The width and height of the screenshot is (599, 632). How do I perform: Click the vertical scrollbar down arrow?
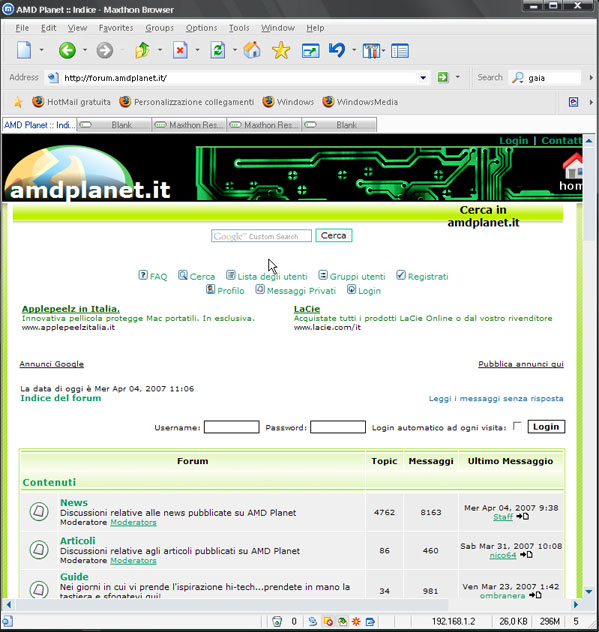589,591
